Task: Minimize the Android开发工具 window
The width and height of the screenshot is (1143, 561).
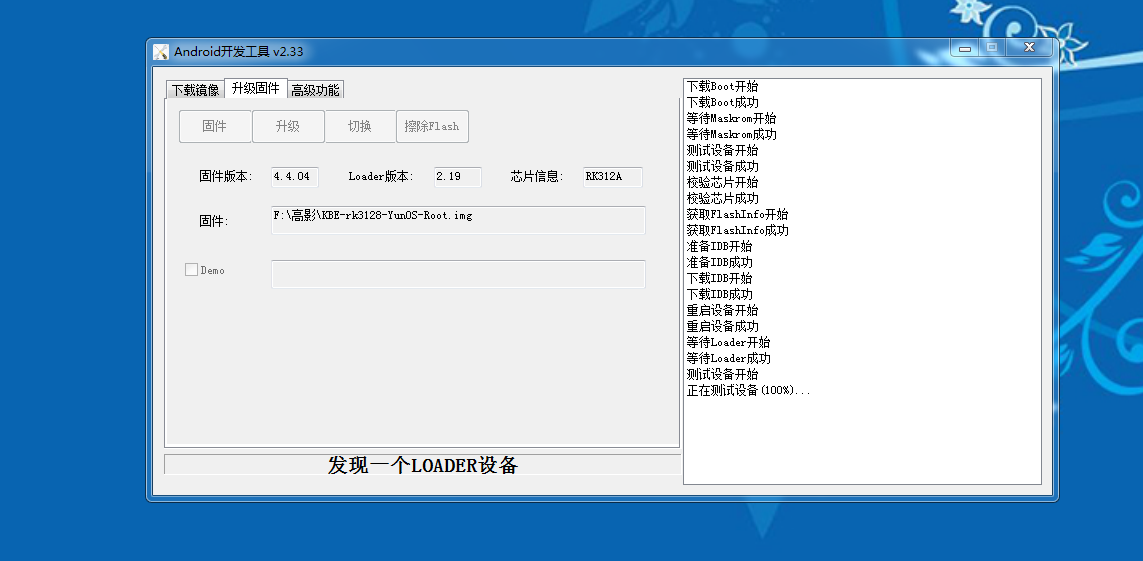Action: 965,48
